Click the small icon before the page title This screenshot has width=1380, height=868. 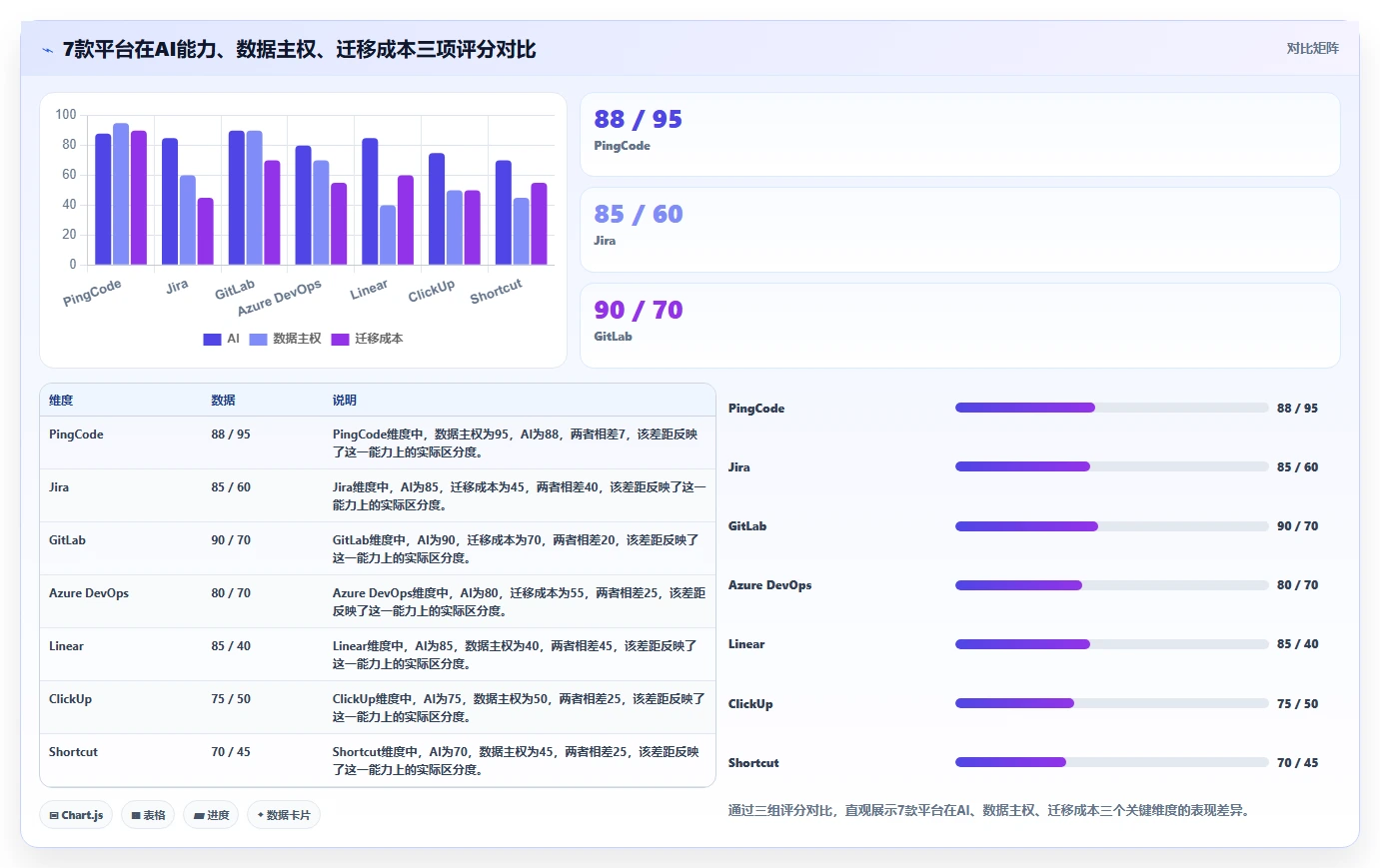click(47, 50)
